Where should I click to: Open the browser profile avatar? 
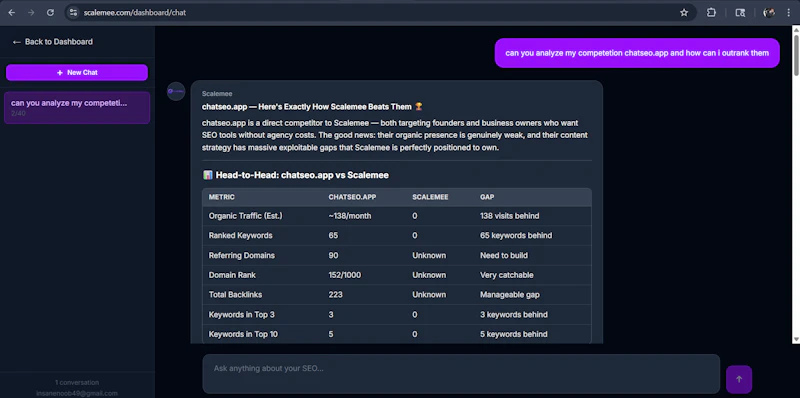click(x=768, y=13)
